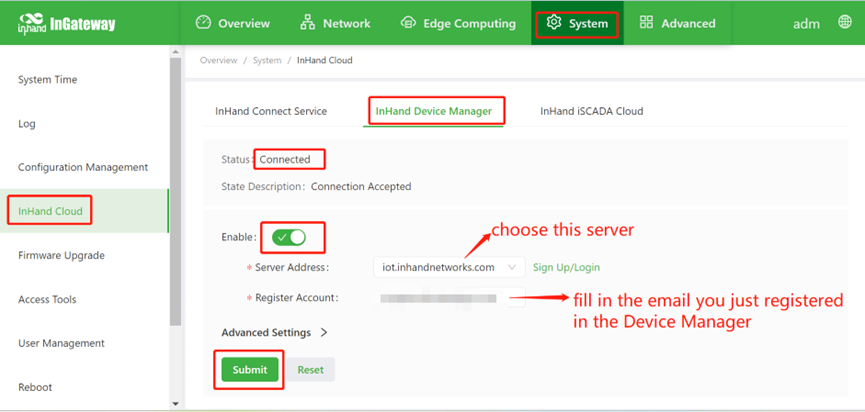The height and width of the screenshot is (412, 865).
Task: Click the sidebar scrollbar thumb
Action: tap(175, 191)
